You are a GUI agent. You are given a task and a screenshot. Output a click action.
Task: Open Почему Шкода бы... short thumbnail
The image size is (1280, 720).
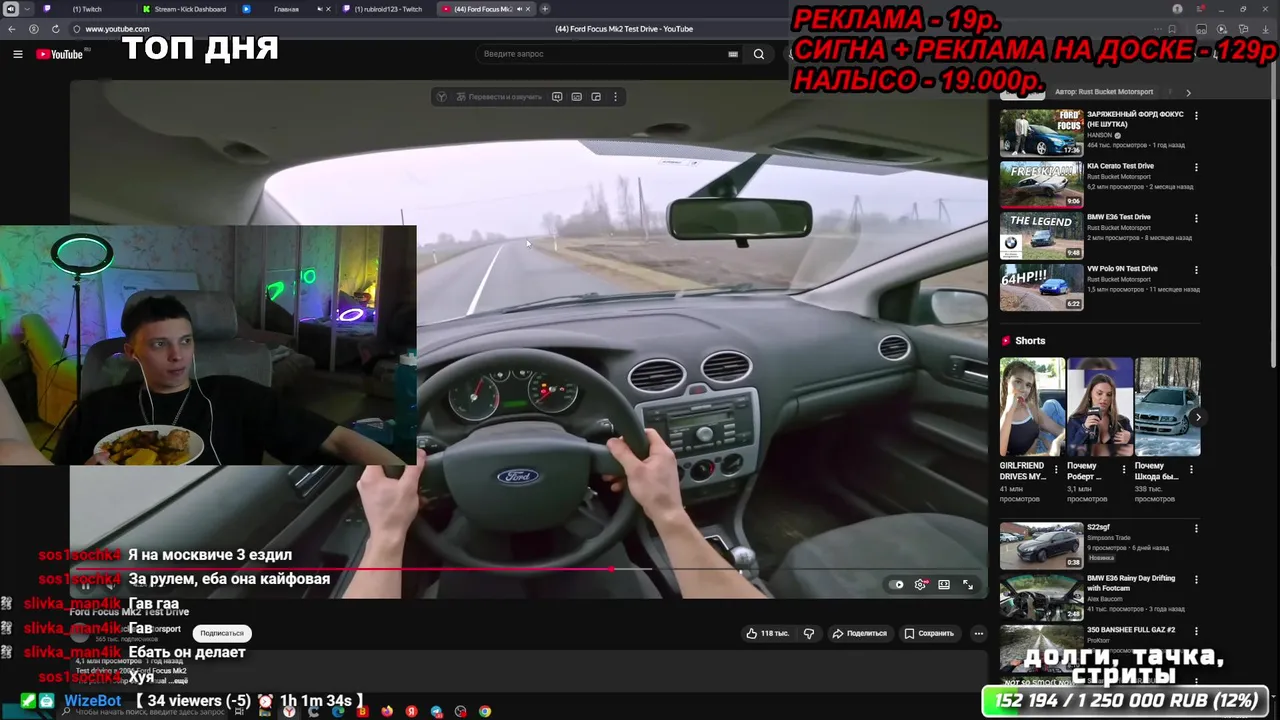point(1167,407)
